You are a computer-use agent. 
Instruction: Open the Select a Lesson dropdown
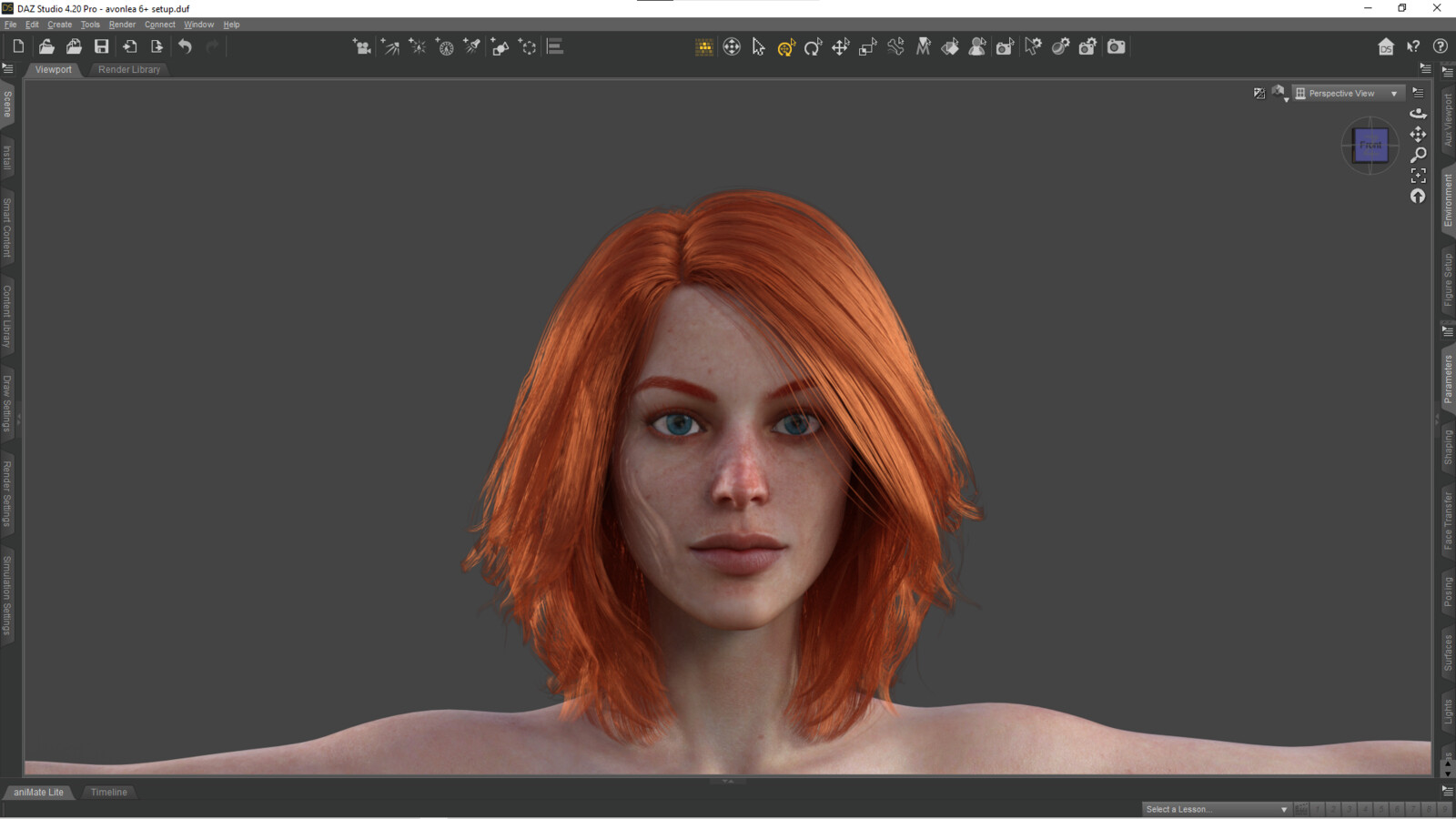point(1217,809)
